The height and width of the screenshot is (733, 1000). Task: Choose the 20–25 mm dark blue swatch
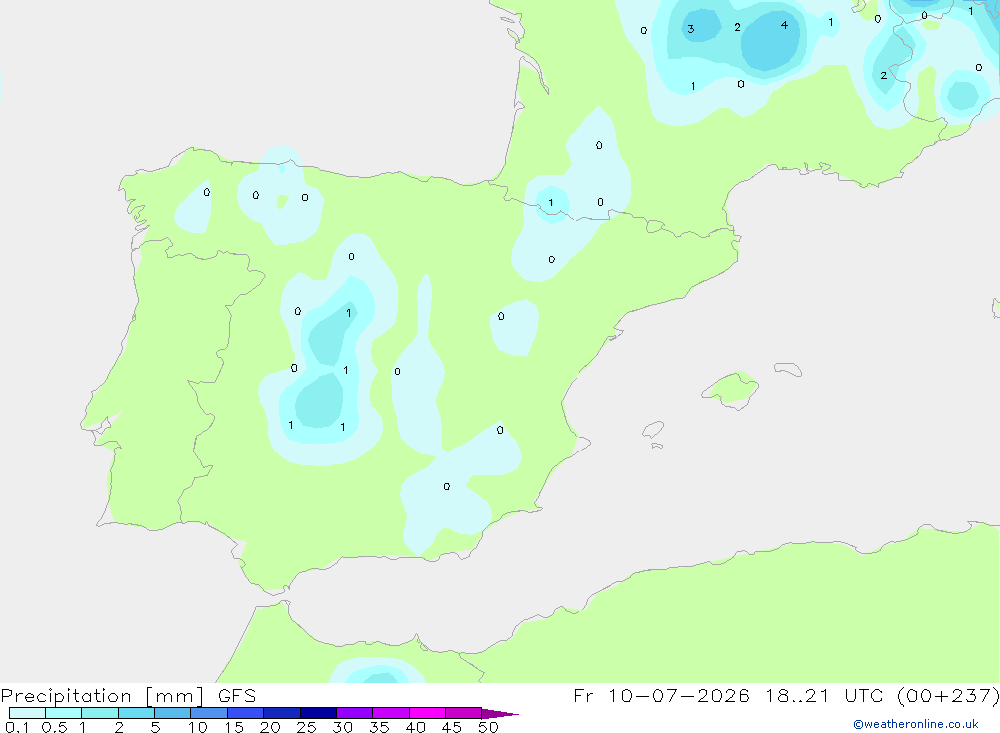pyautogui.click(x=282, y=713)
